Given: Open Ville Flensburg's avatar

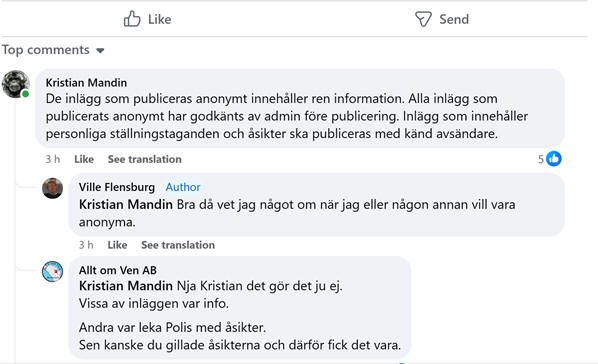Looking at the screenshot, I should click(52, 188).
